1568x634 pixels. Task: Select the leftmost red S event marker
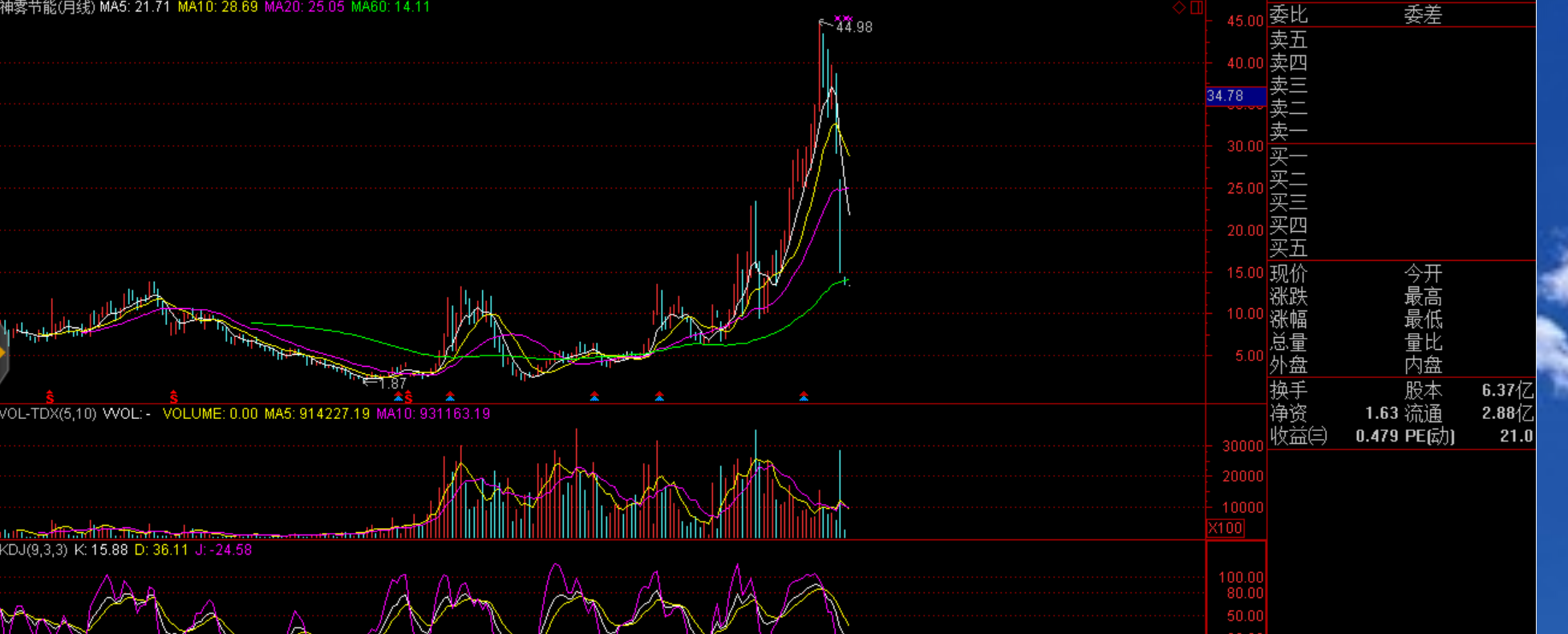[x=50, y=397]
